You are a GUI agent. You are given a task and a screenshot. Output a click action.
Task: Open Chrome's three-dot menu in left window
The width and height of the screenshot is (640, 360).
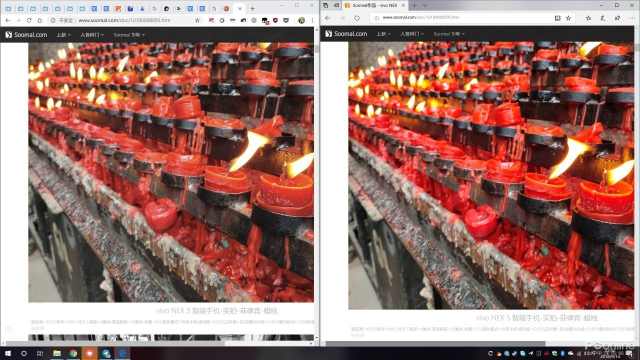click(312, 20)
